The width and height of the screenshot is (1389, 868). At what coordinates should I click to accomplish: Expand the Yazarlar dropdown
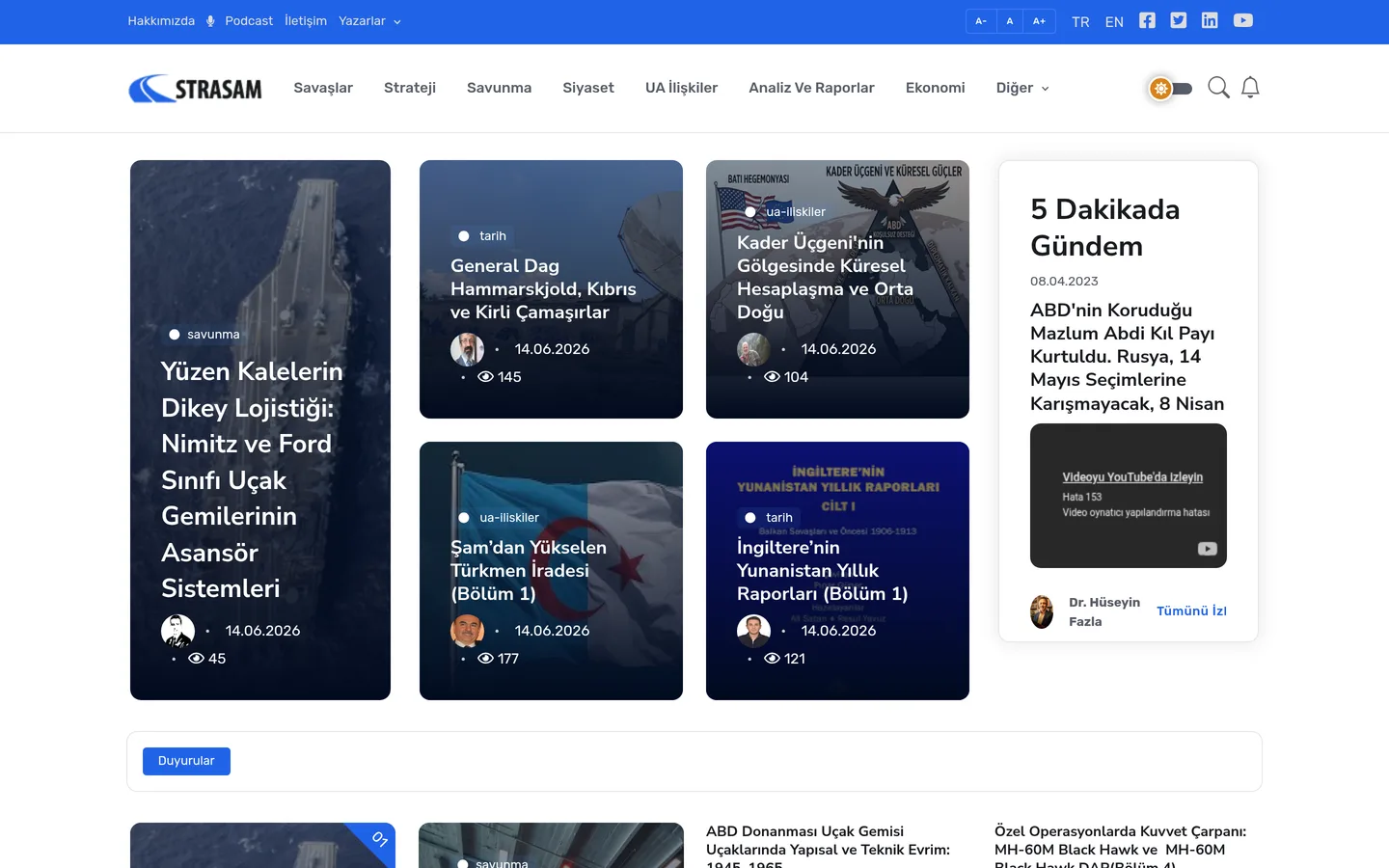pyautogui.click(x=369, y=21)
